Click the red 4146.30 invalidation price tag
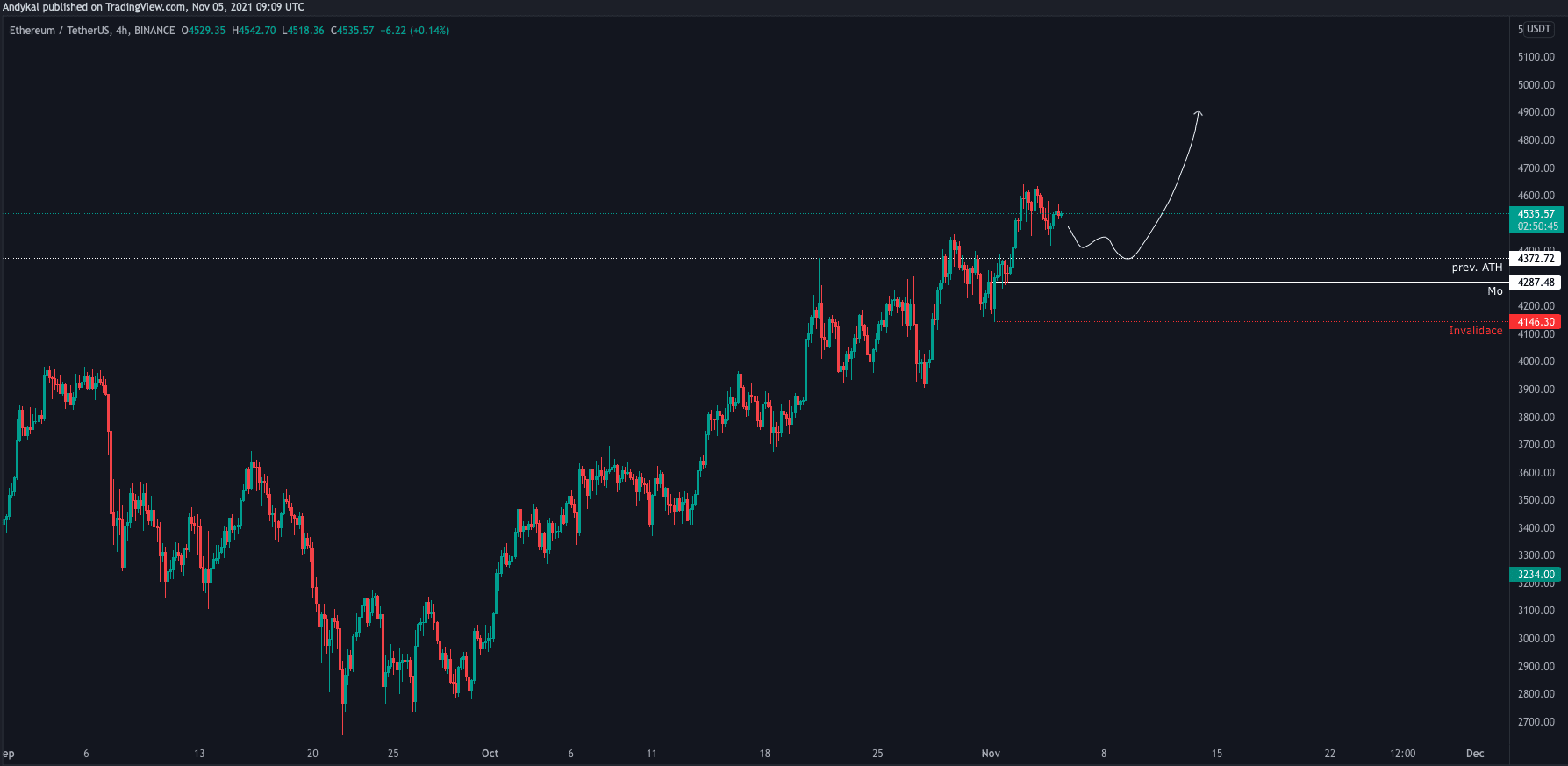Image resolution: width=1568 pixels, height=766 pixels. point(1535,322)
